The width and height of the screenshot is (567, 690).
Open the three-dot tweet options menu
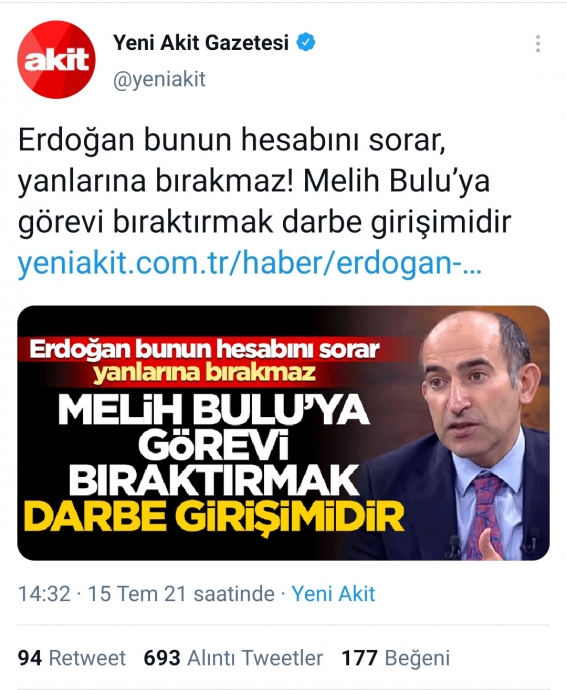click(x=538, y=44)
